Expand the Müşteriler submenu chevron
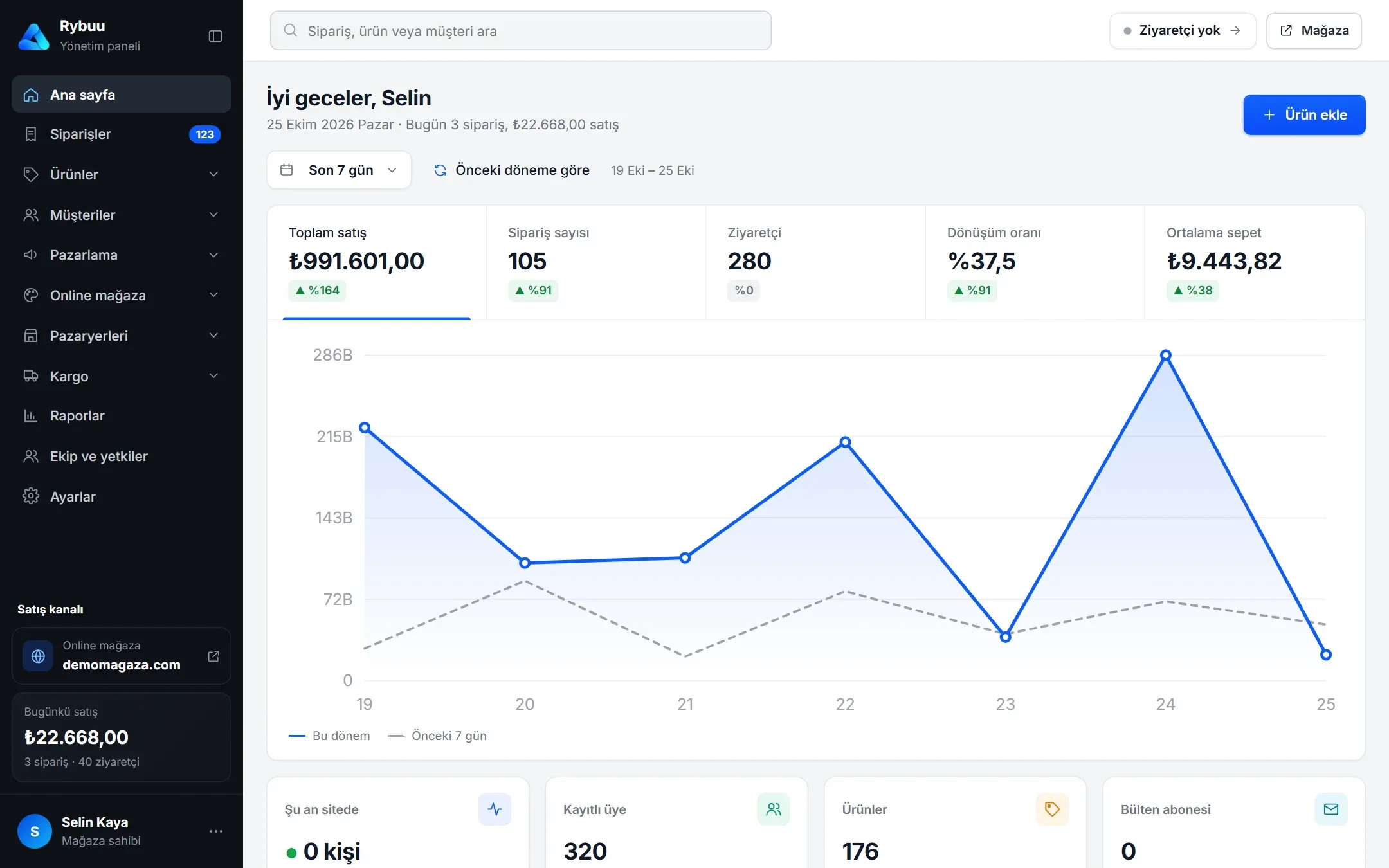 point(213,215)
